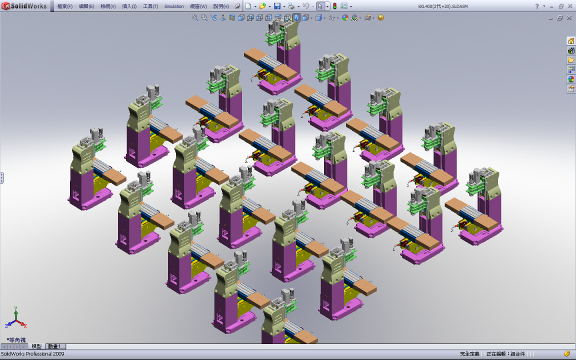Click the Section View icon
This screenshot has width=576, height=360.
[x=232, y=18]
